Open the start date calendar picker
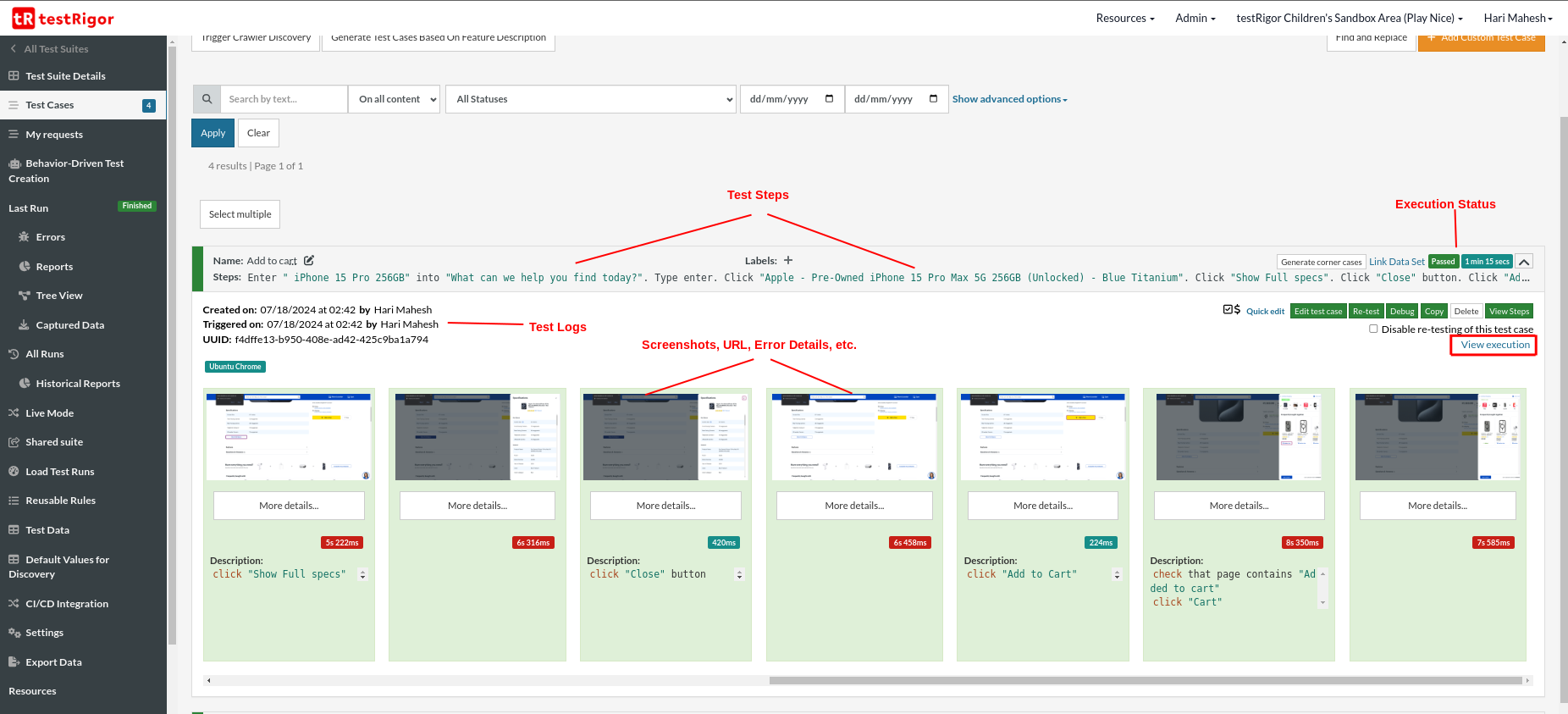This screenshot has height=714, width=1568. pos(829,99)
